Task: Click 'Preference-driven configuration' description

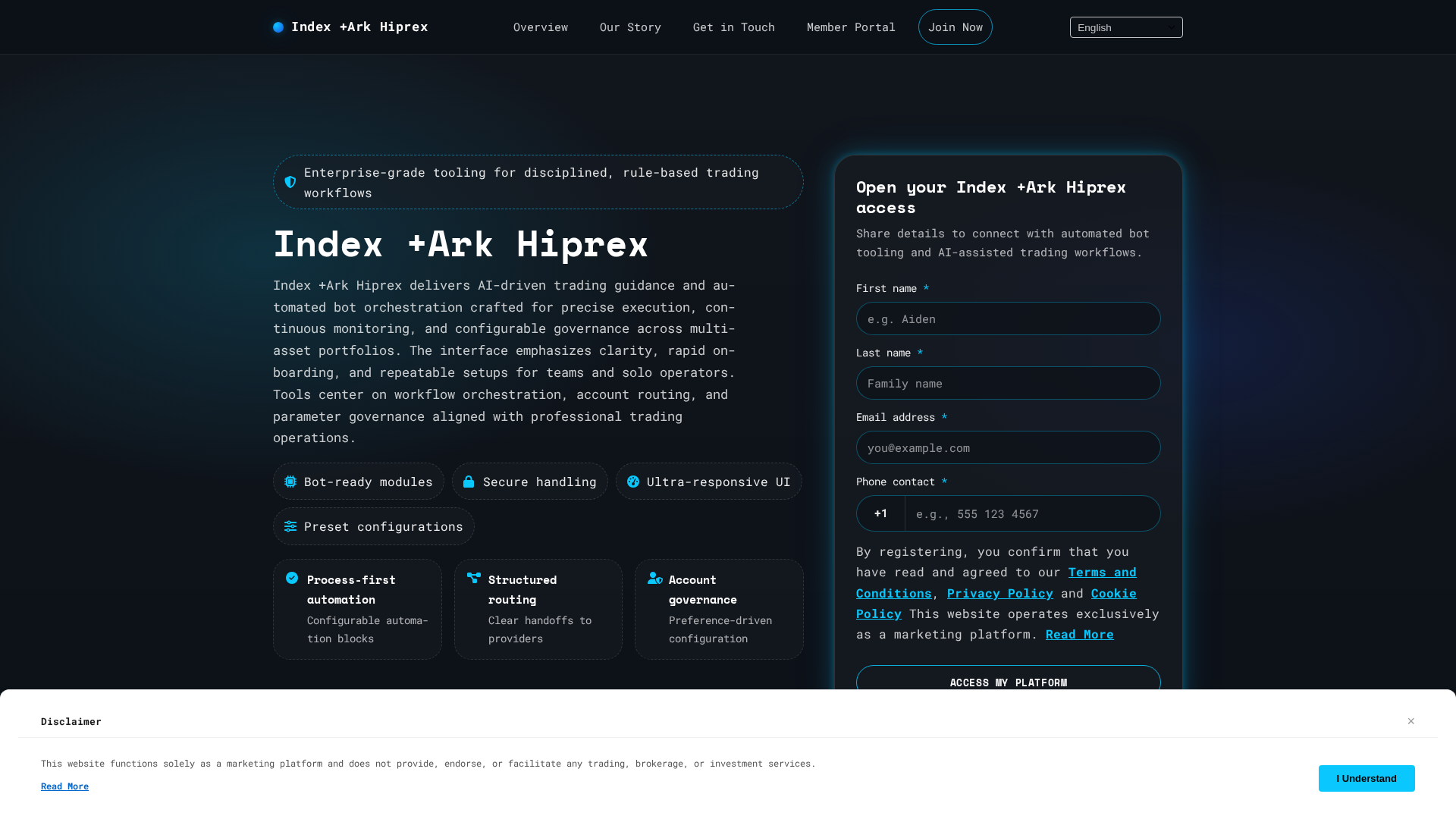Action: tap(720, 629)
